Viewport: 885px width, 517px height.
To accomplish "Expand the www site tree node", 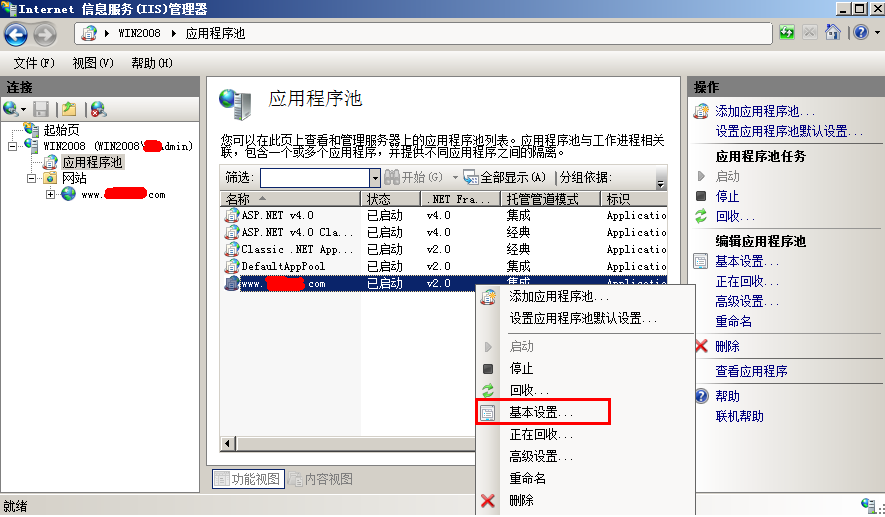I will (50, 195).
